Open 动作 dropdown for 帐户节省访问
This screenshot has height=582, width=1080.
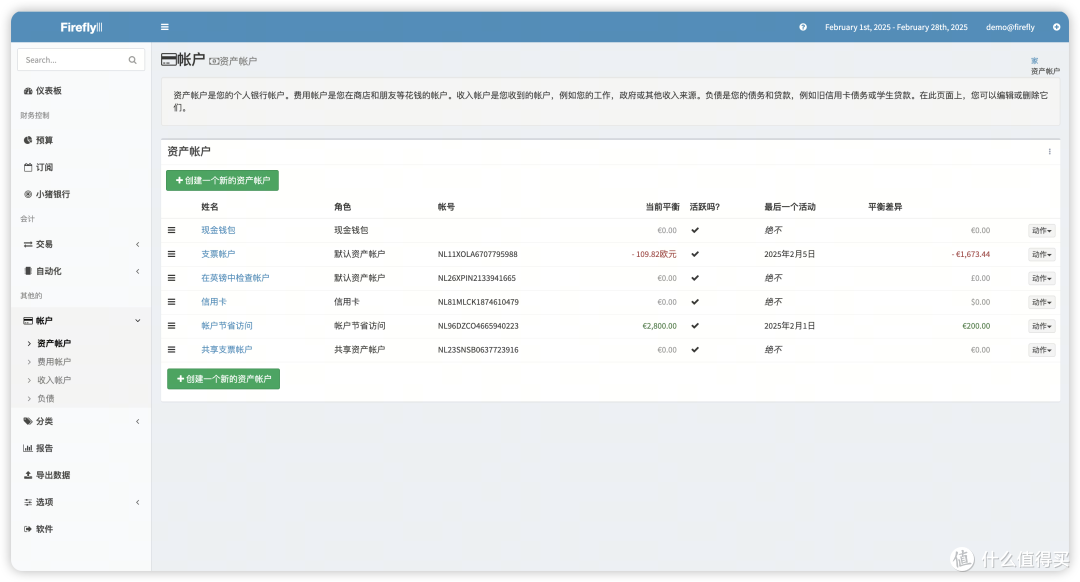pyautogui.click(x=1041, y=326)
